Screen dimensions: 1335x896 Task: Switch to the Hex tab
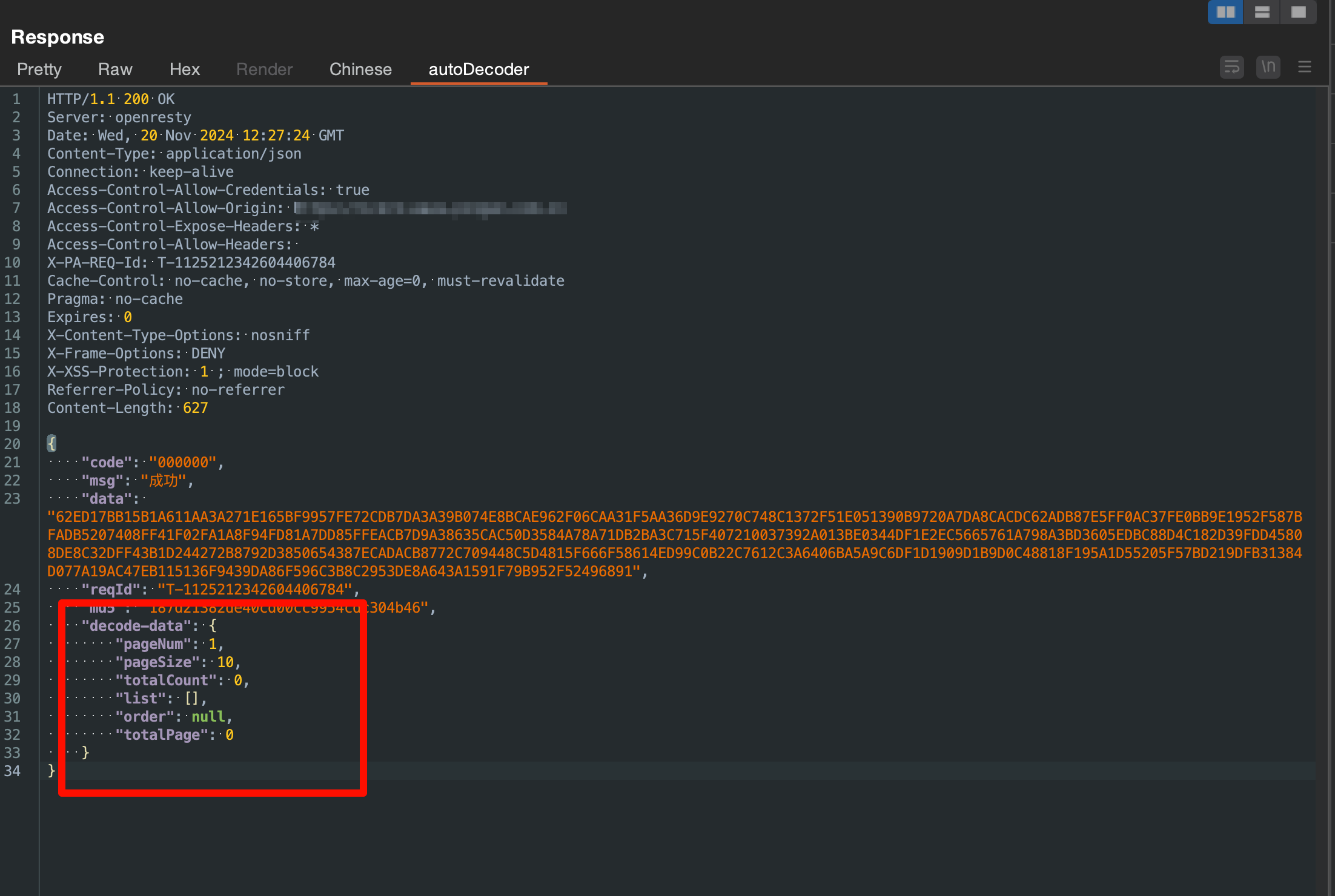click(x=185, y=69)
